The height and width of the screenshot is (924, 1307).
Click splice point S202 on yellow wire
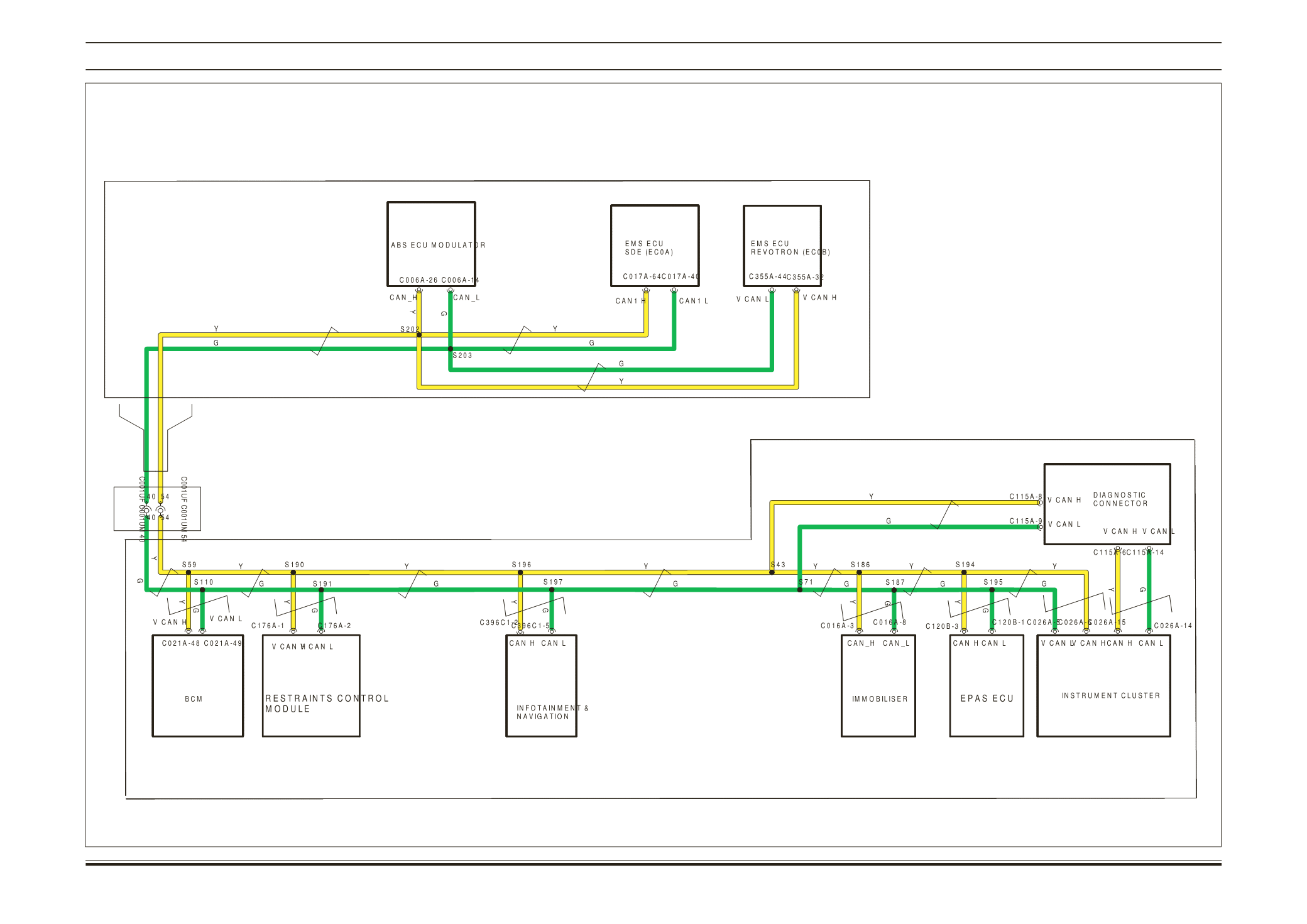[x=419, y=335]
